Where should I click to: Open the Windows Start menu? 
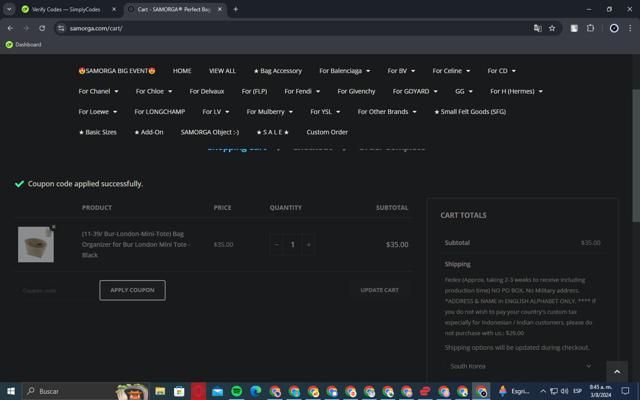[x=11, y=391]
